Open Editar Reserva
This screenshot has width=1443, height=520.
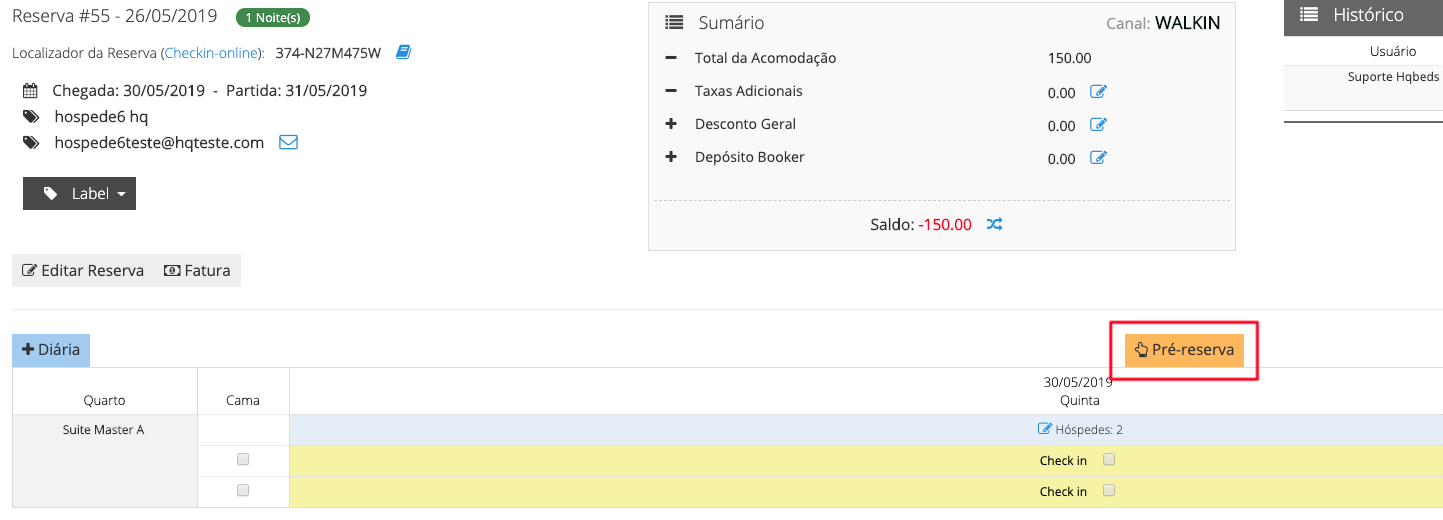pos(83,271)
